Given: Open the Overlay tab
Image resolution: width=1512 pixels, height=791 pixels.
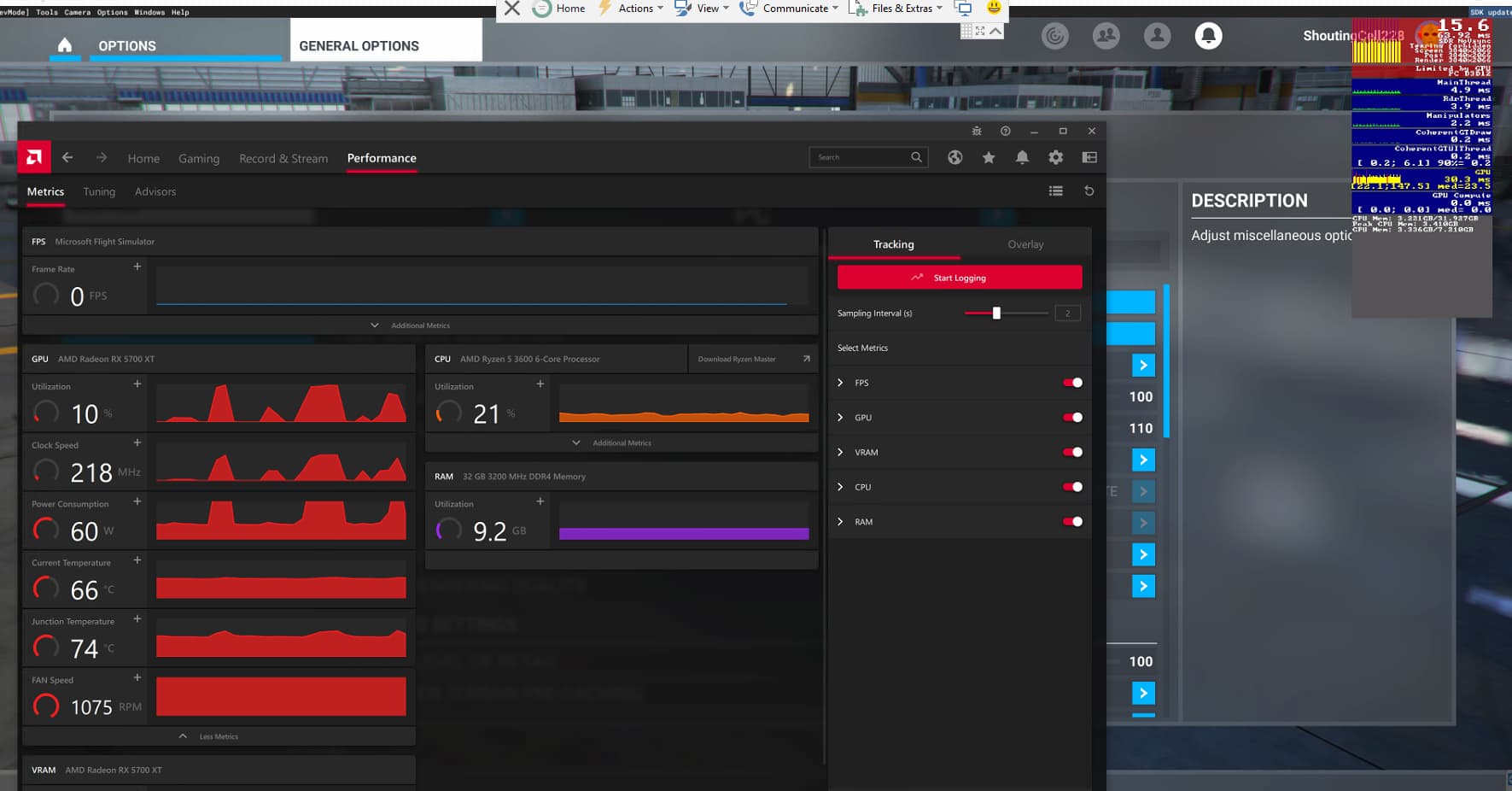Looking at the screenshot, I should pos(1025,244).
